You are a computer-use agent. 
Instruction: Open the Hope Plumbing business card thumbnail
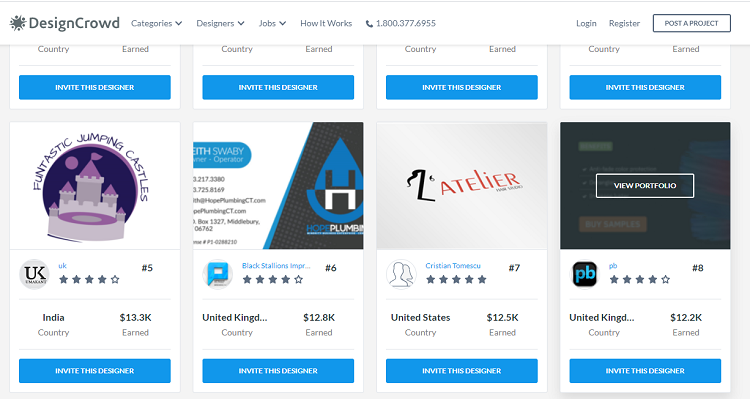click(x=278, y=186)
